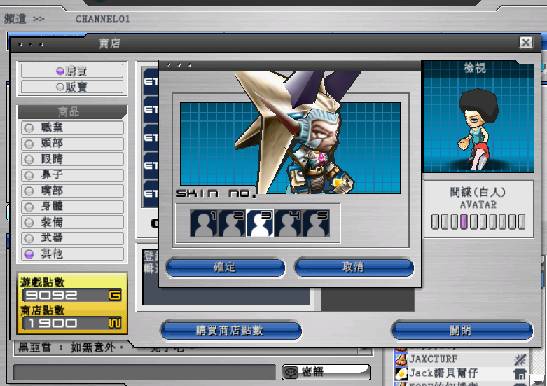Screen dimensions: 547x386
Task: Click the 確定 confirm button
Action: tap(225, 268)
